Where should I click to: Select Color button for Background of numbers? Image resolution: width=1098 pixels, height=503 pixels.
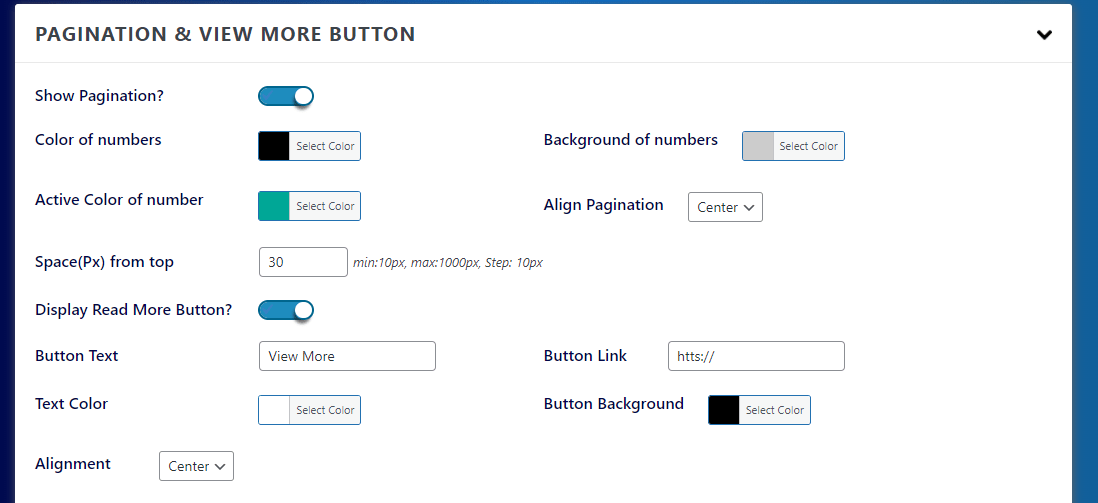[809, 146]
